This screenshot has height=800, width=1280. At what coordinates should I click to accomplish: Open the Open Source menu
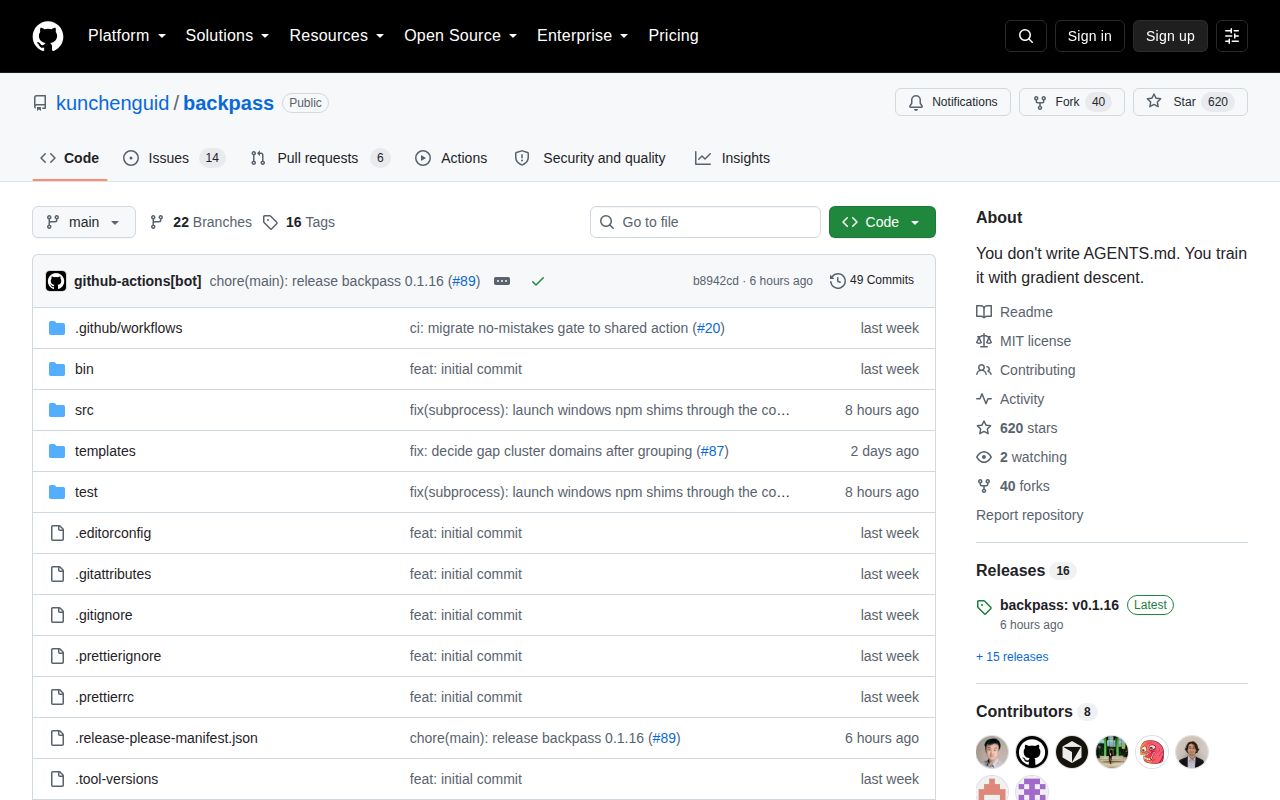pos(461,36)
